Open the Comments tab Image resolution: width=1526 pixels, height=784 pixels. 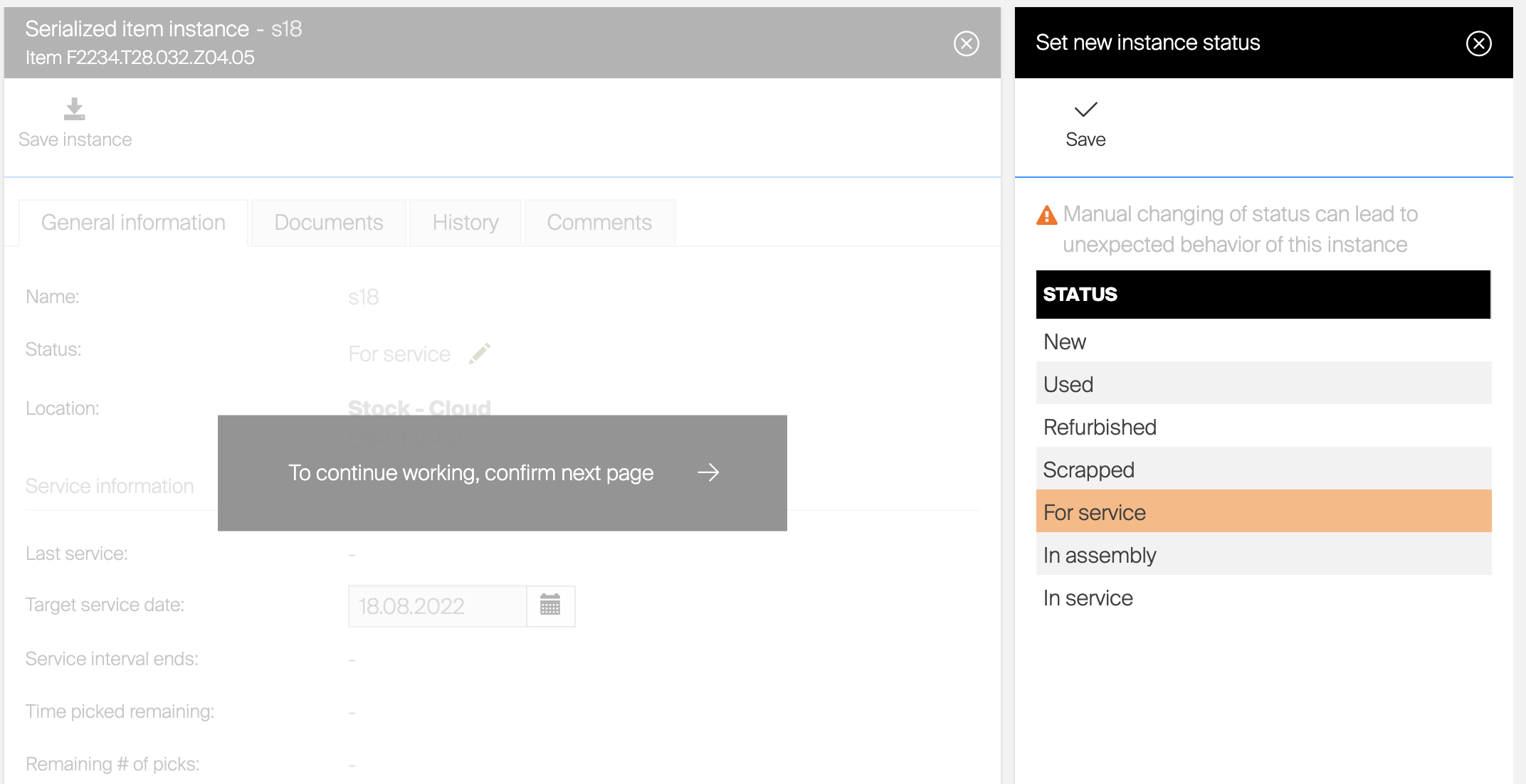599,223
